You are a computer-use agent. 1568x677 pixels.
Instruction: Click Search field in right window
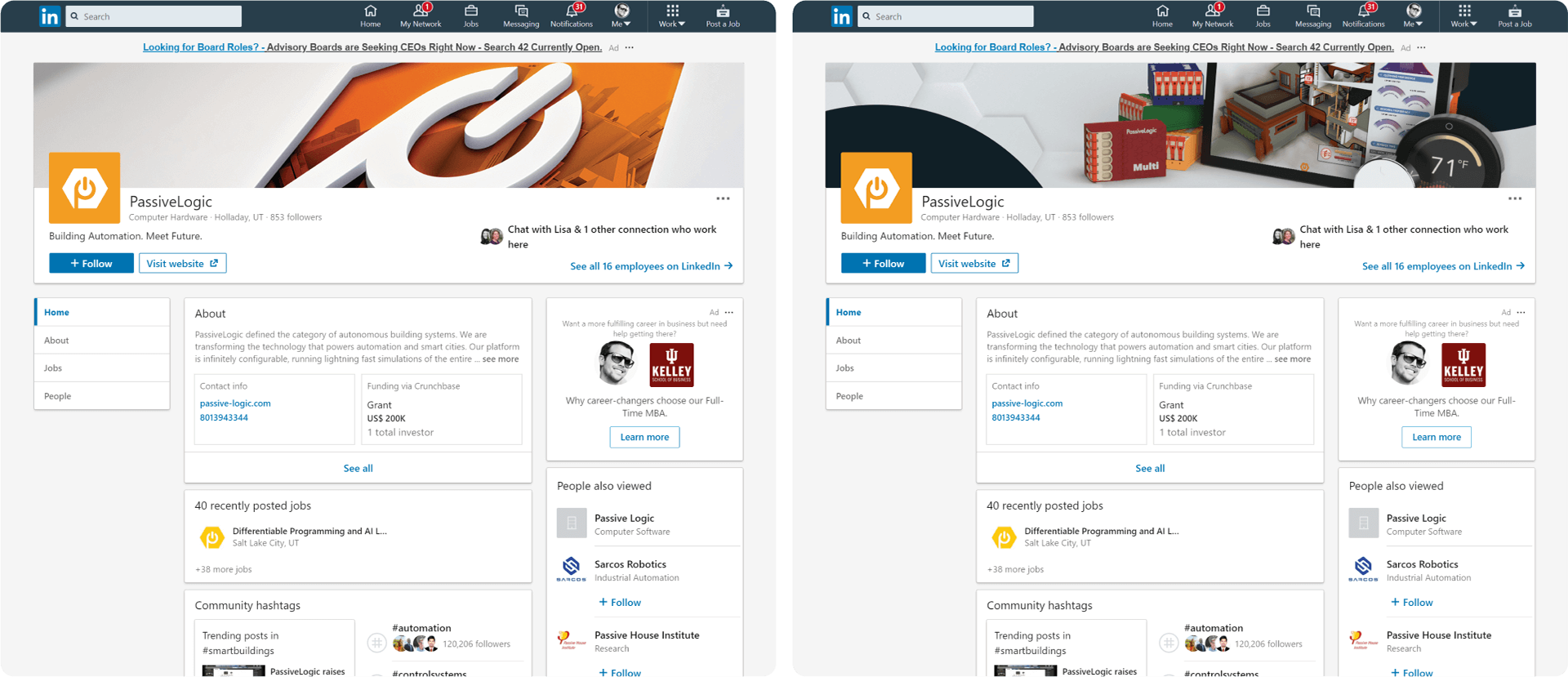946,16
